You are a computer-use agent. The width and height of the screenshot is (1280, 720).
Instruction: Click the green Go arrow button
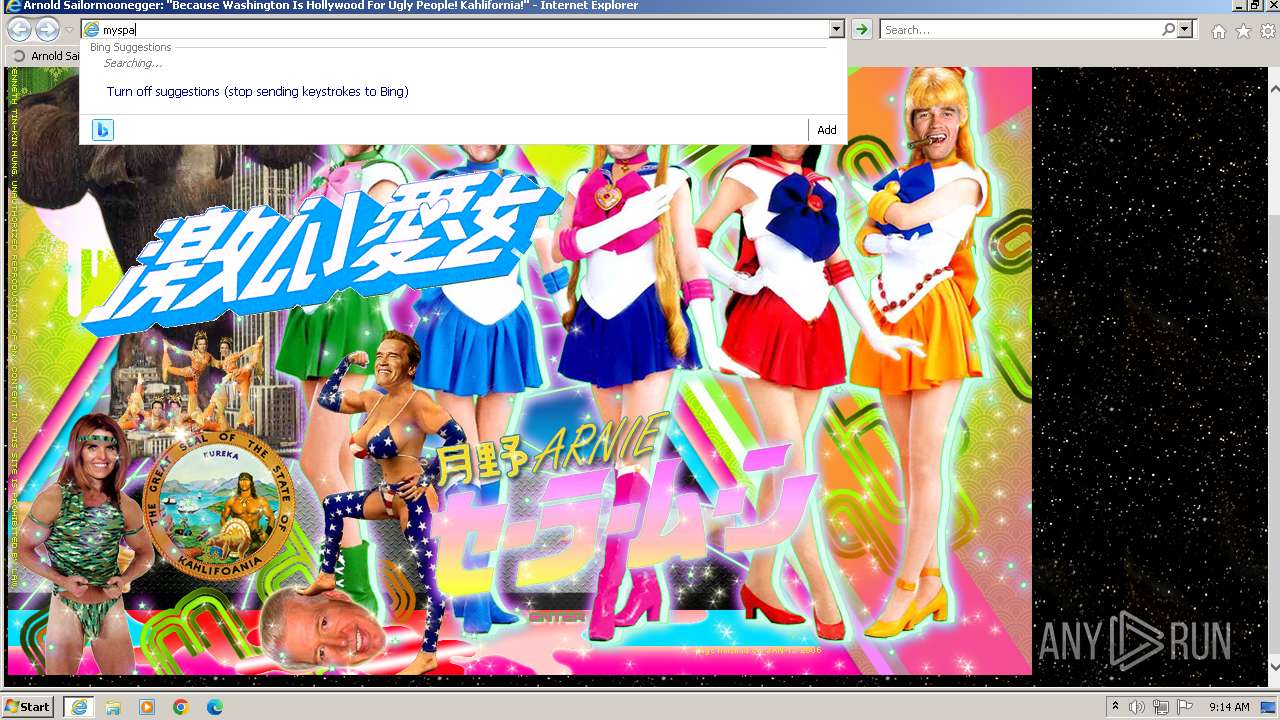860,30
